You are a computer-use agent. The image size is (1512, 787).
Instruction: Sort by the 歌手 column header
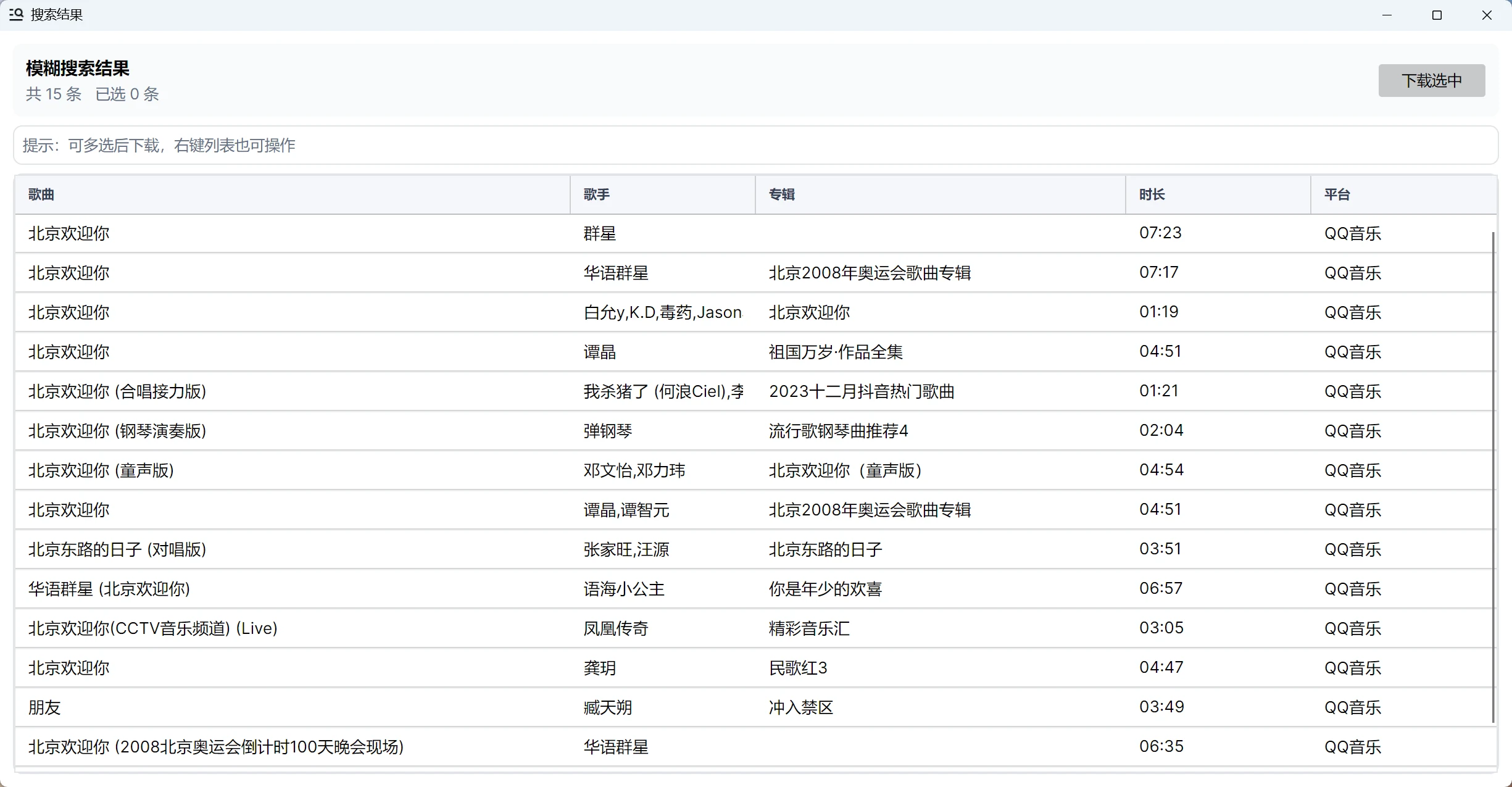coord(663,194)
